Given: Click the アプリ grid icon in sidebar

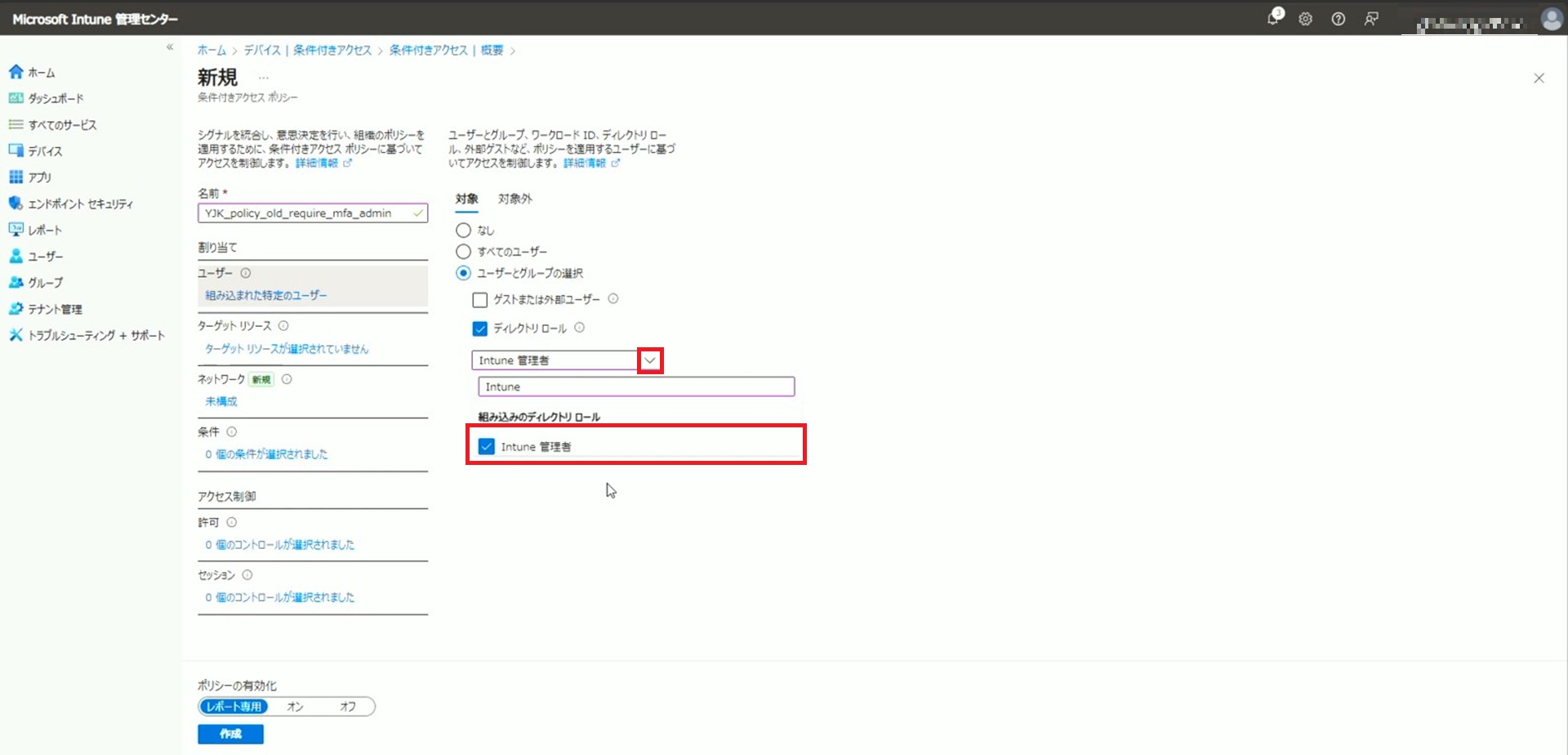Looking at the screenshot, I should (x=16, y=176).
